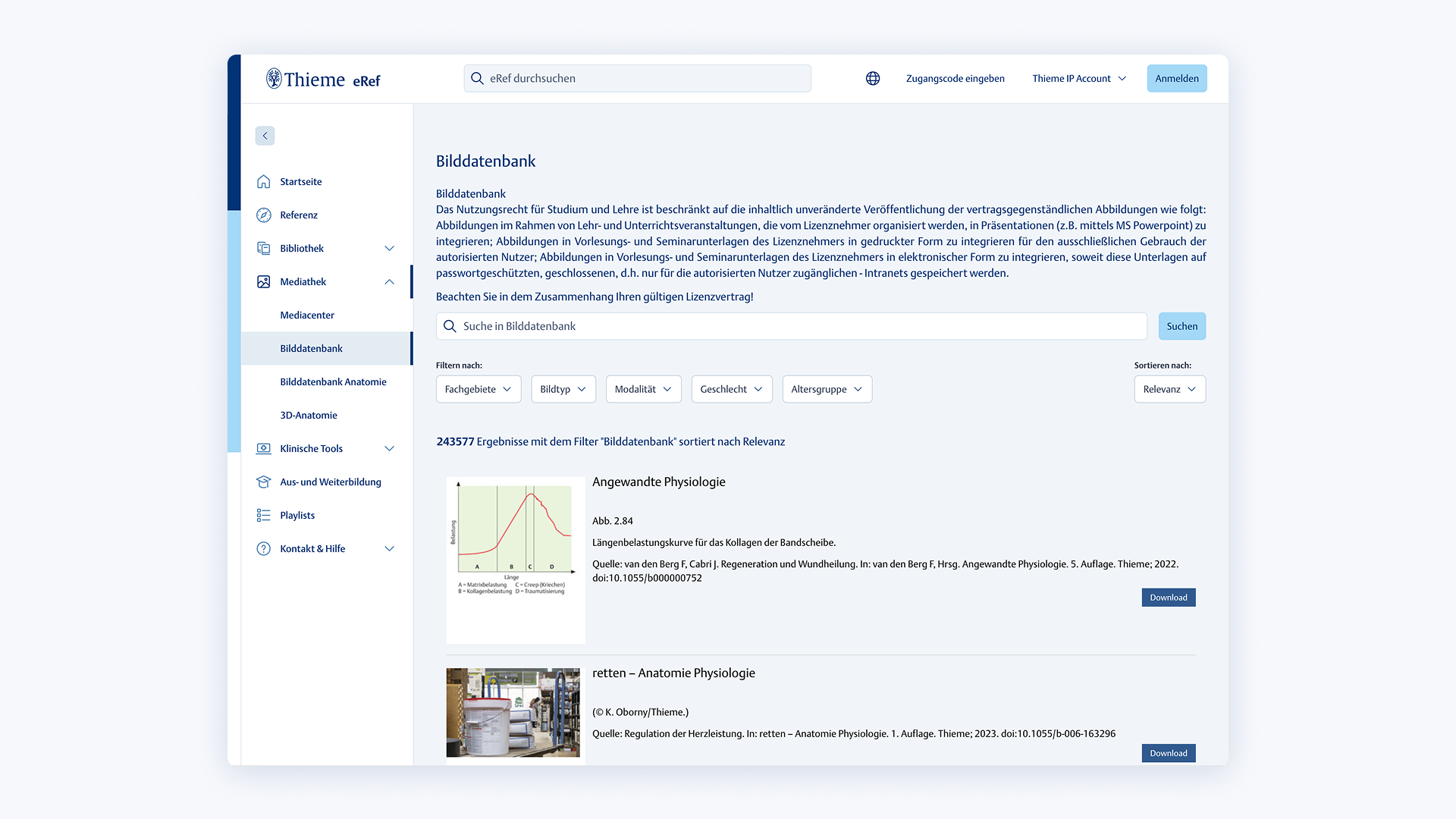
Task: Open the Bildtyp filter dropdown
Action: point(563,389)
